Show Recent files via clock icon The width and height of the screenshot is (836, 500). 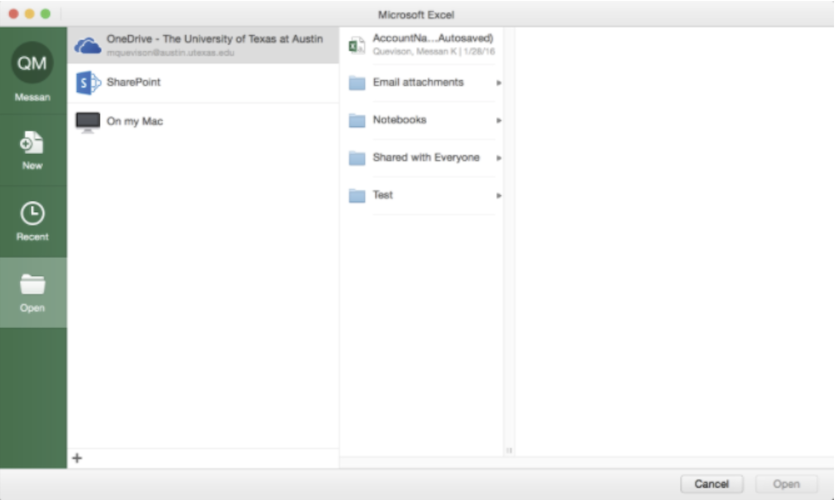32,213
